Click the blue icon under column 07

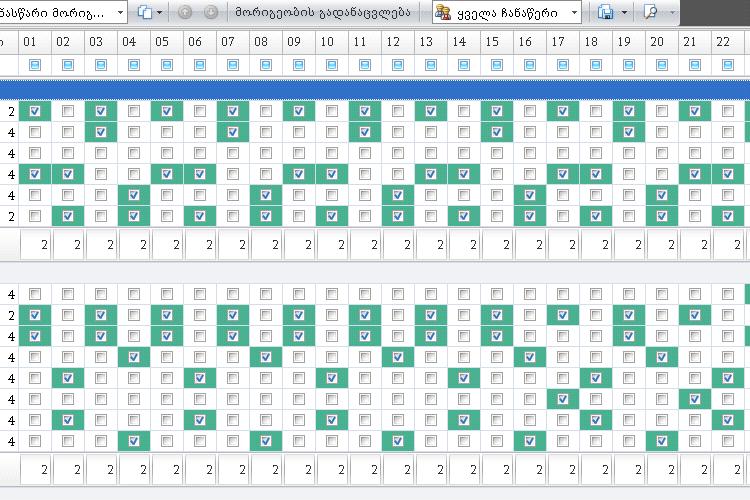pos(233,65)
